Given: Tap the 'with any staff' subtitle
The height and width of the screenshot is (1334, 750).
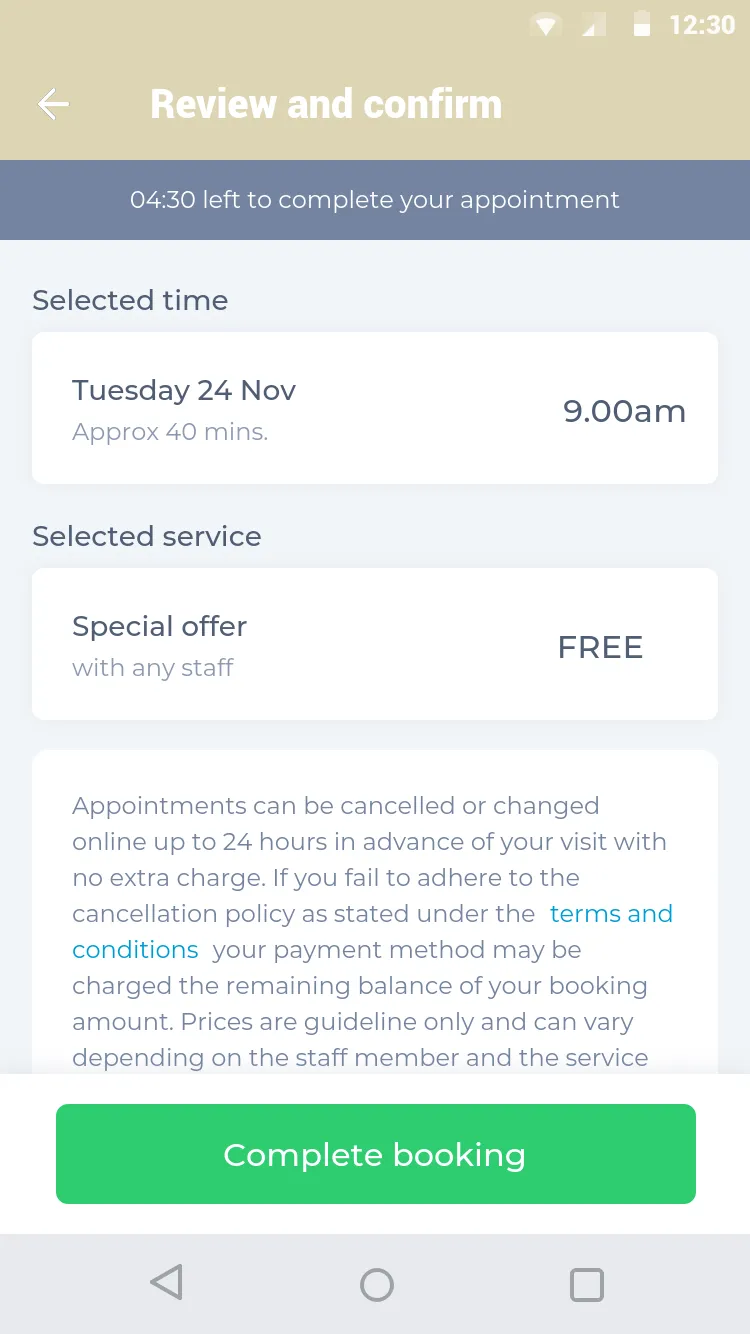Looking at the screenshot, I should [152, 668].
